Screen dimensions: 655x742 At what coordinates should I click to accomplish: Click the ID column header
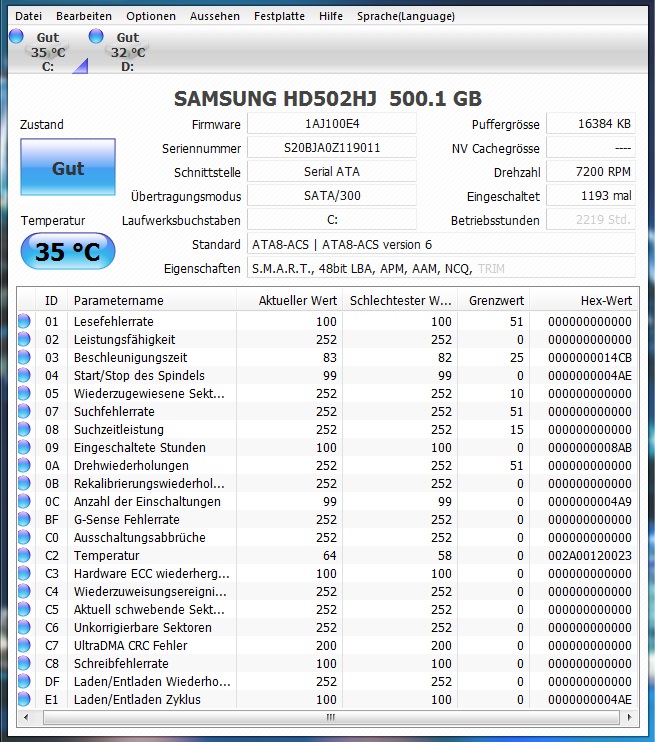pyautogui.click(x=51, y=300)
